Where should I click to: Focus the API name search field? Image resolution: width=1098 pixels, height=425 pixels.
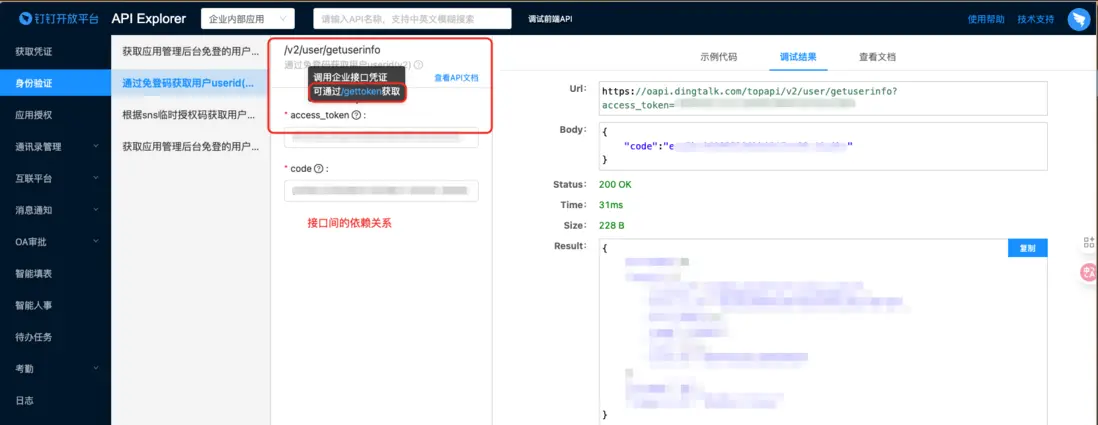click(412, 19)
